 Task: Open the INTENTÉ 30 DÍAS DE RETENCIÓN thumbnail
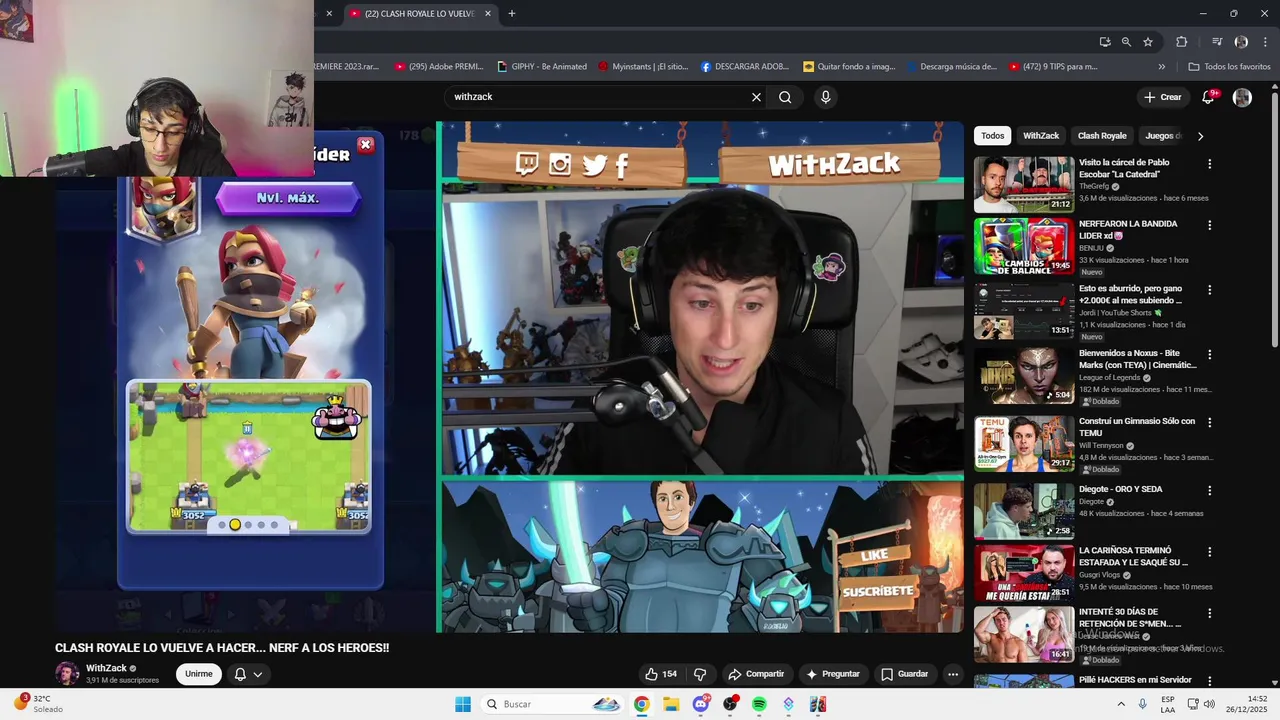pyautogui.click(x=1024, y=634)
